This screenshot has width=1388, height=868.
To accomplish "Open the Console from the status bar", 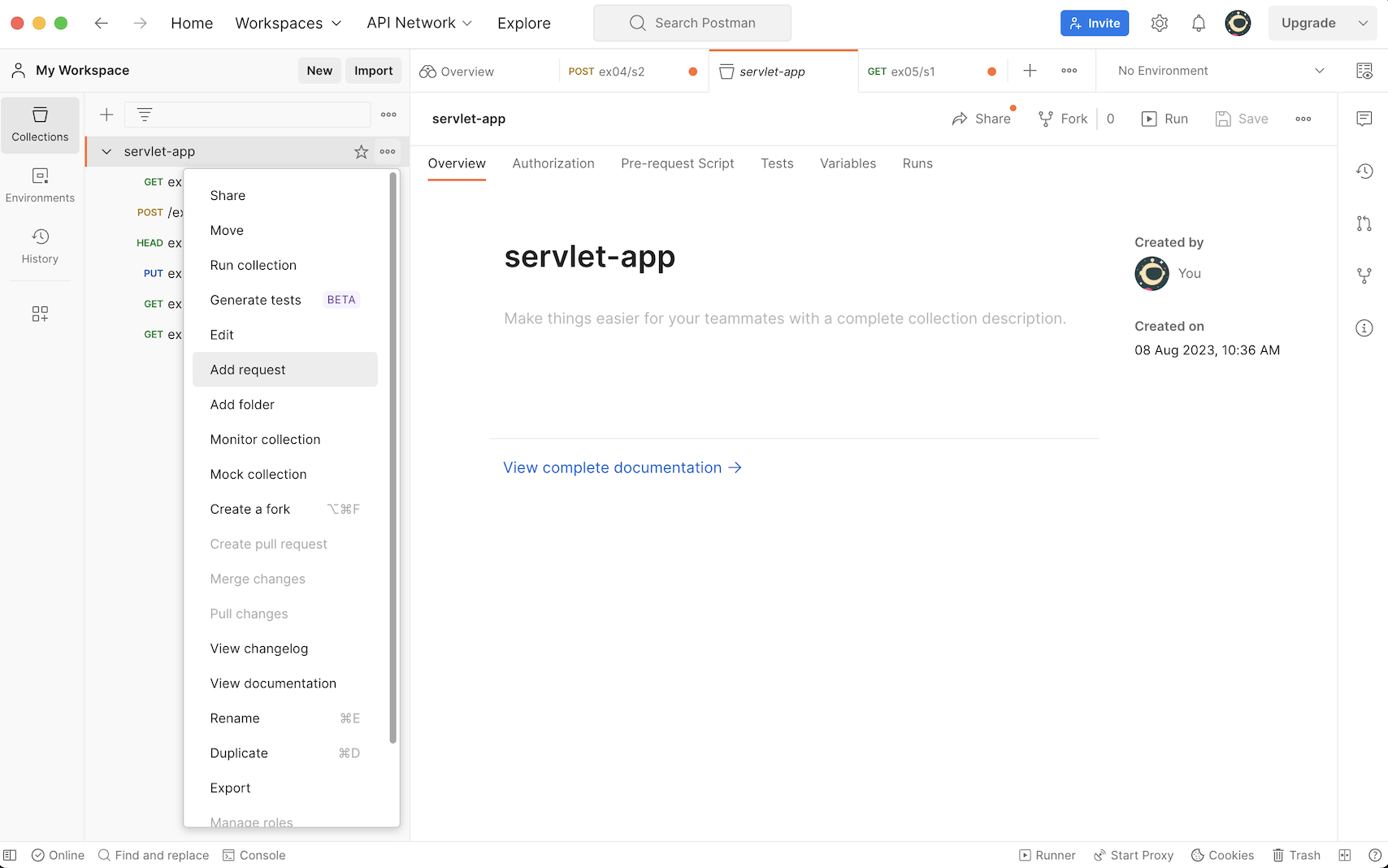I will pos(254,855).
